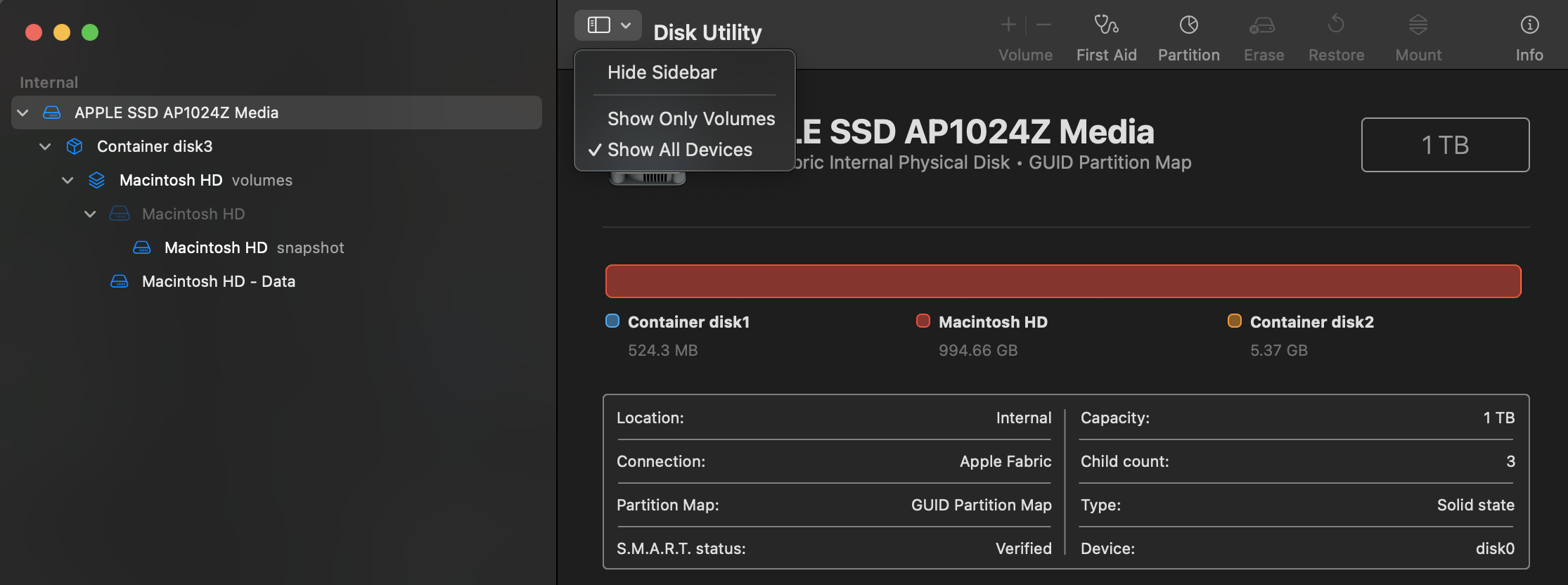Image resolution: width=1568 pixels, height=585 pixels.
Task: Click the orange Container disk2 legend swatch
Action: click(x=1234, y=321)
